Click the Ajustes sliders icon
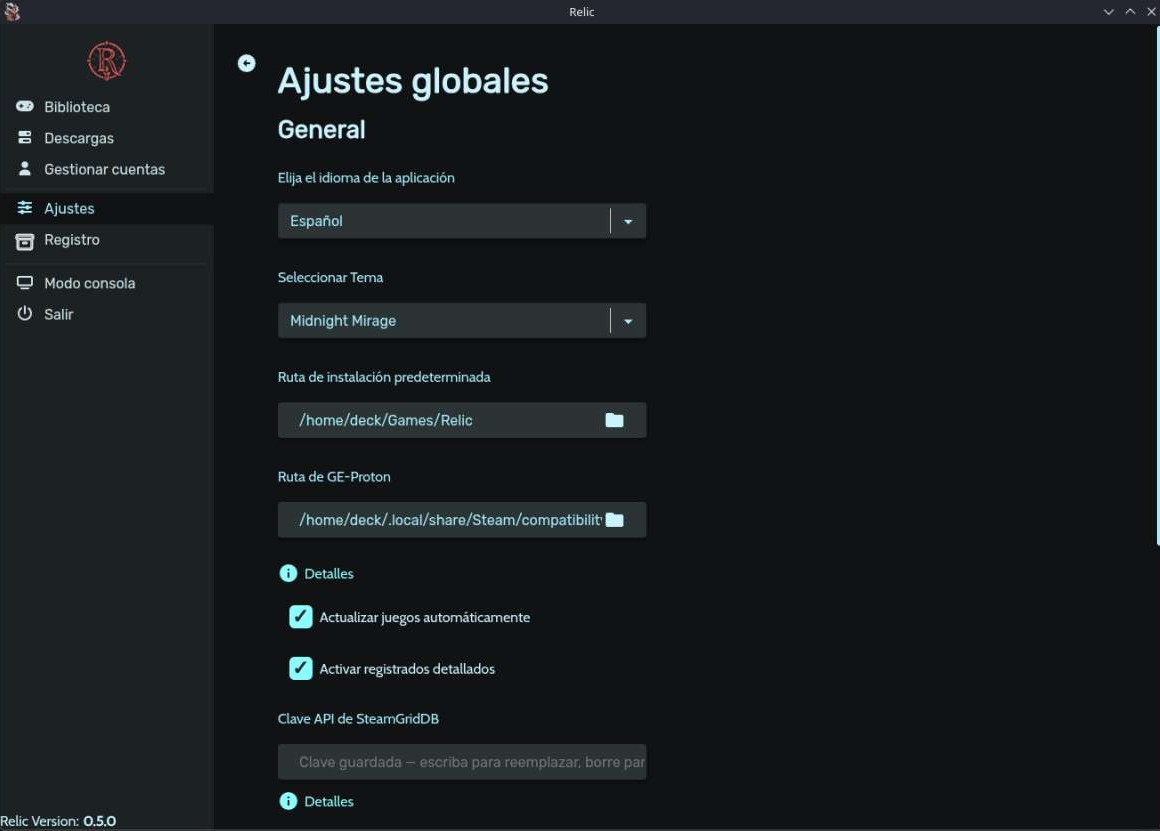This screenshot has height=831, width=1160. [24, 208]
